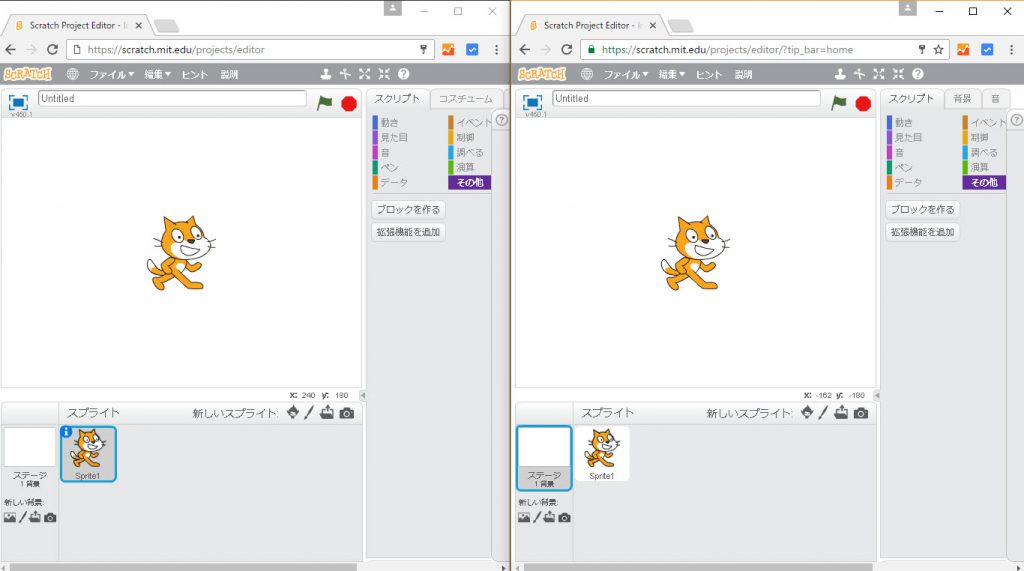This screenshot has width=1024, height=571.
Task: Switch to コスチューム tab in left window
Action: tap(466, 99)
